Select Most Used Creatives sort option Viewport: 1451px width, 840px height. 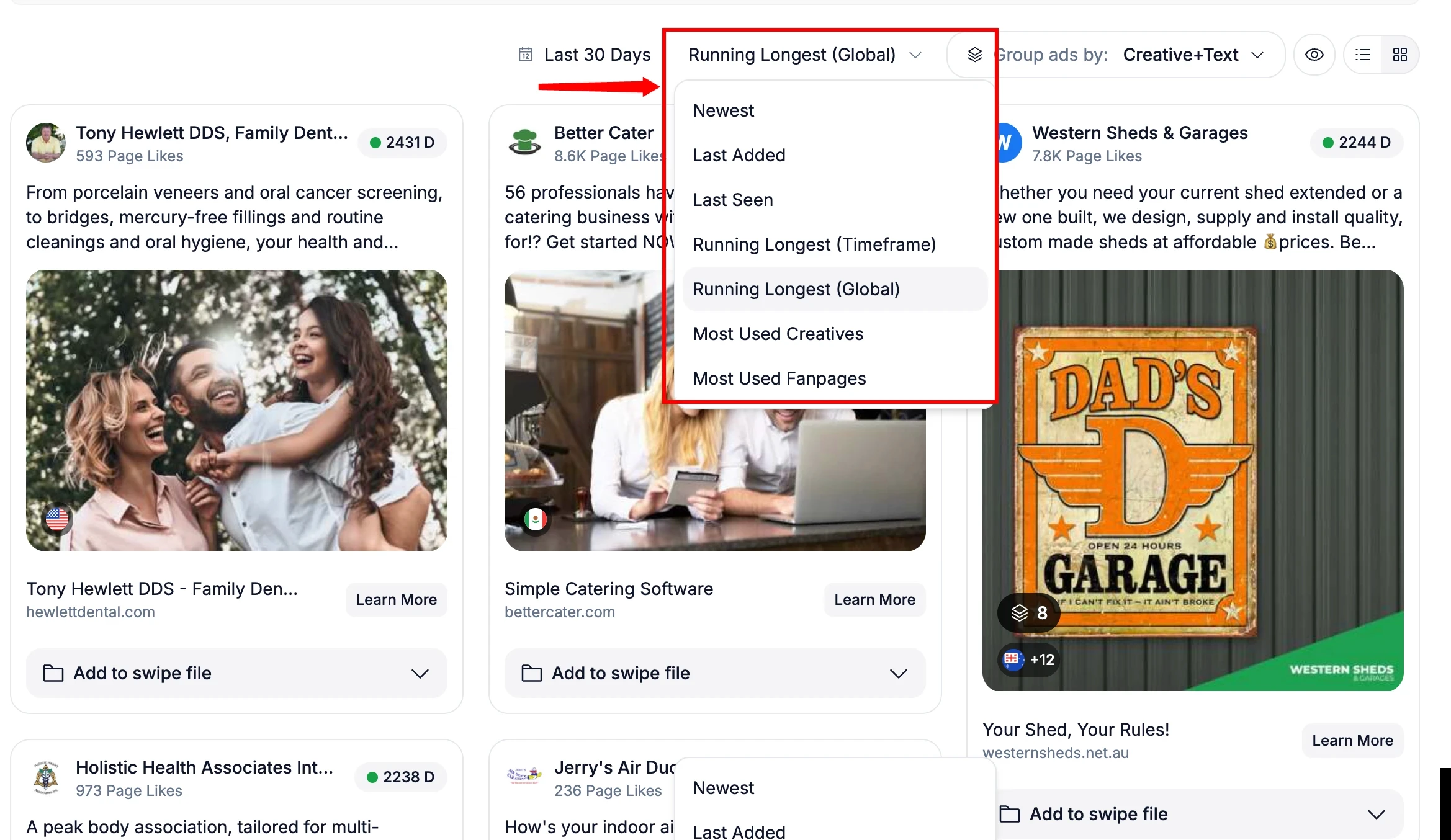[778, 334]
